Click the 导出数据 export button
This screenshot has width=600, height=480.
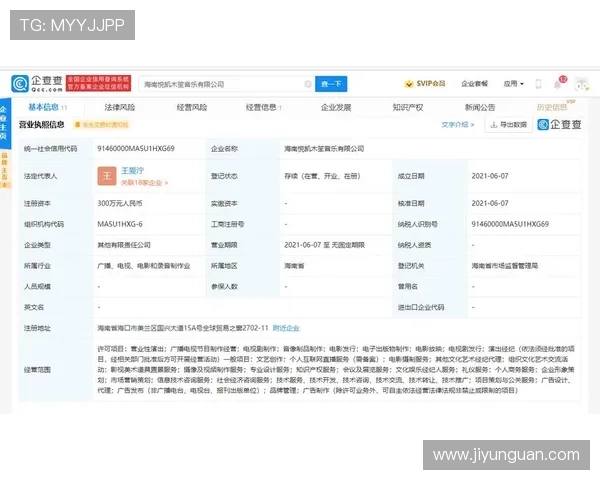[509, 124]
